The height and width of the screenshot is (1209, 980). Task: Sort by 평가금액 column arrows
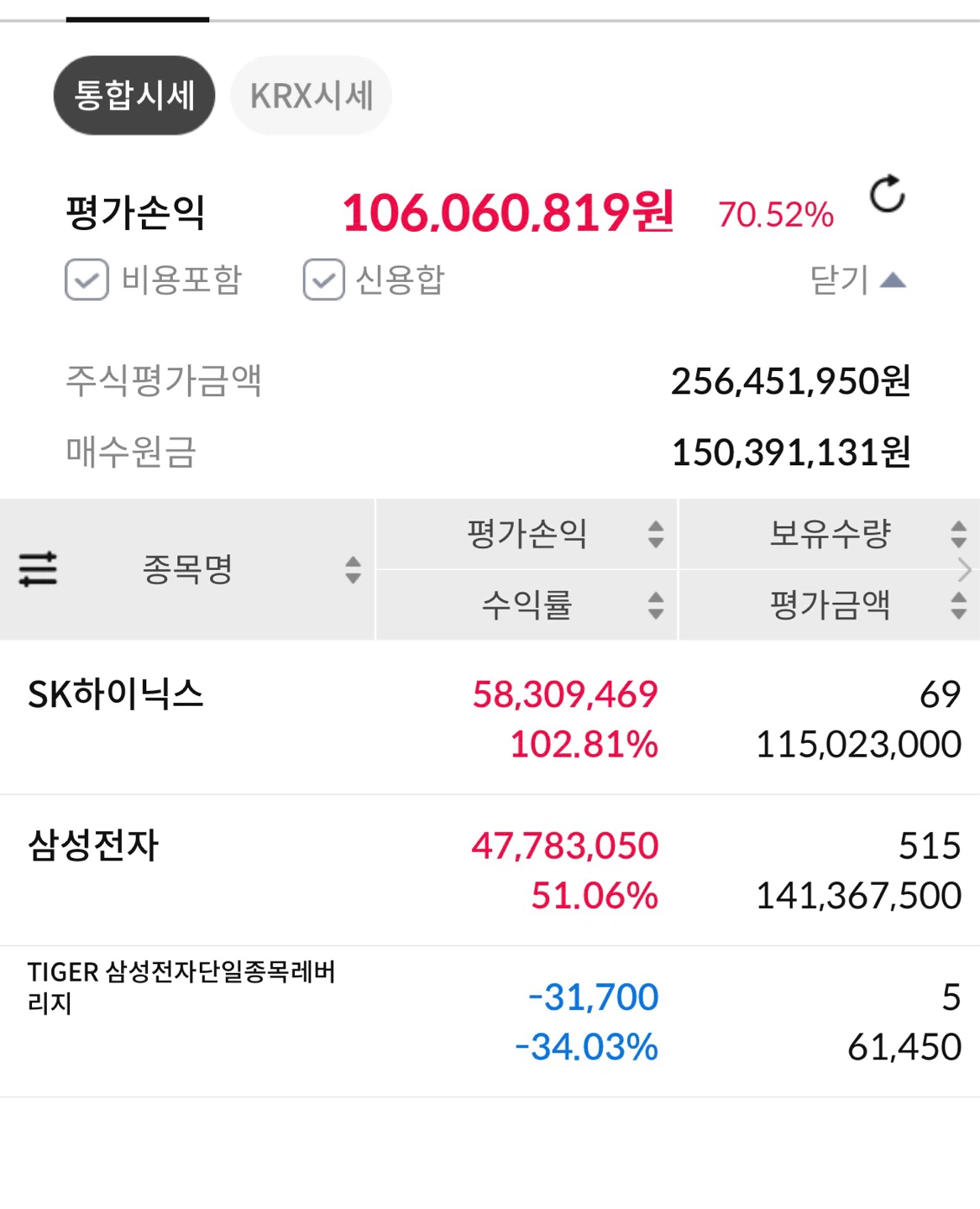point(958,605)
